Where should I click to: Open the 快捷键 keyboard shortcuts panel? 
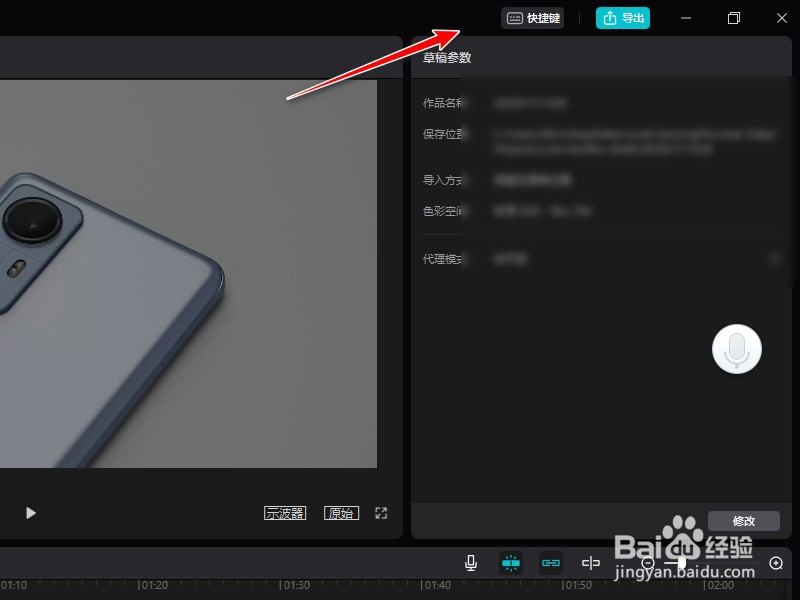[x=535, y=17]
